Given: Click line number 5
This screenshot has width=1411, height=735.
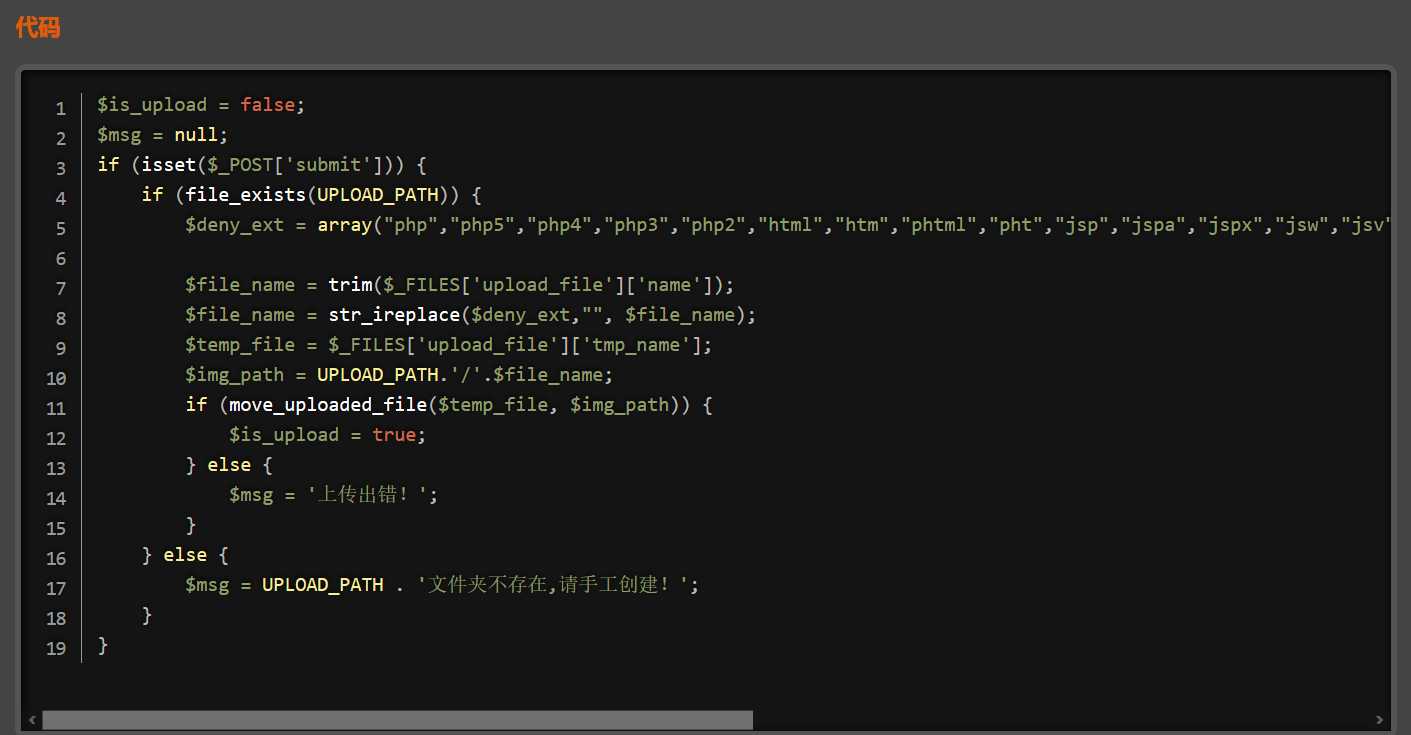Looking at the screenshot, I should pos(61,228).
